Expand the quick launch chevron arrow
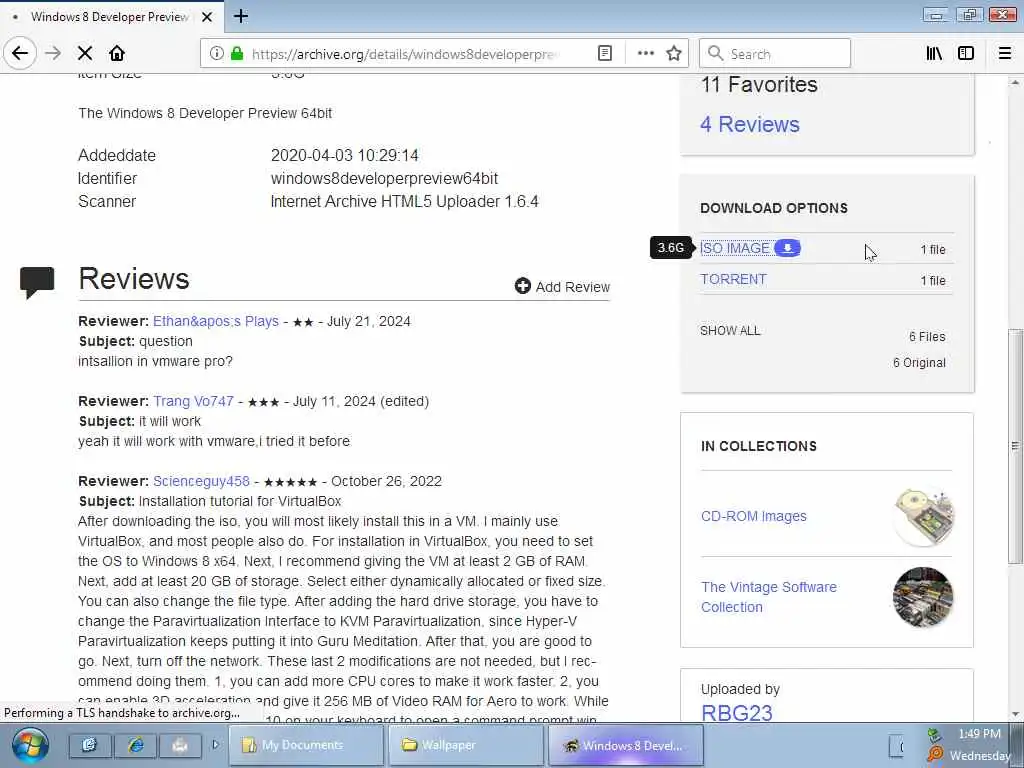This screenshot has width=1024, height=768. click(x=216, y=744)
